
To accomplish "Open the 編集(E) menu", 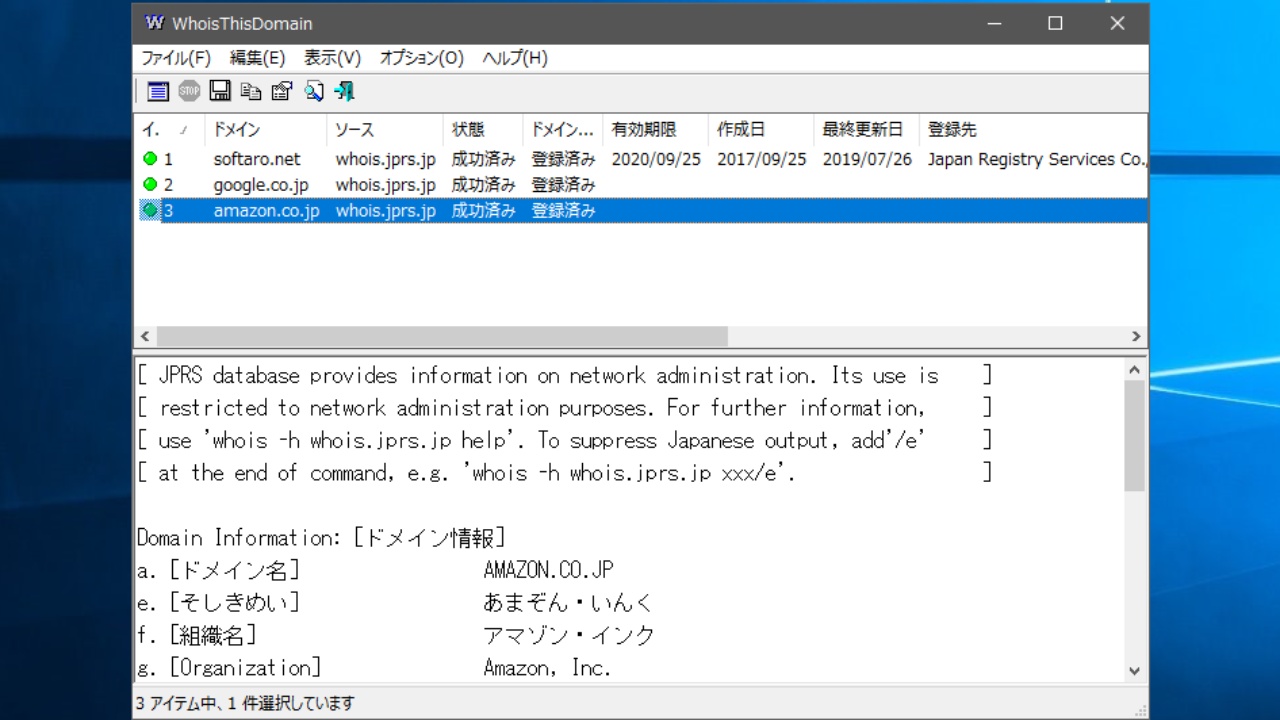I will point(257,58).
